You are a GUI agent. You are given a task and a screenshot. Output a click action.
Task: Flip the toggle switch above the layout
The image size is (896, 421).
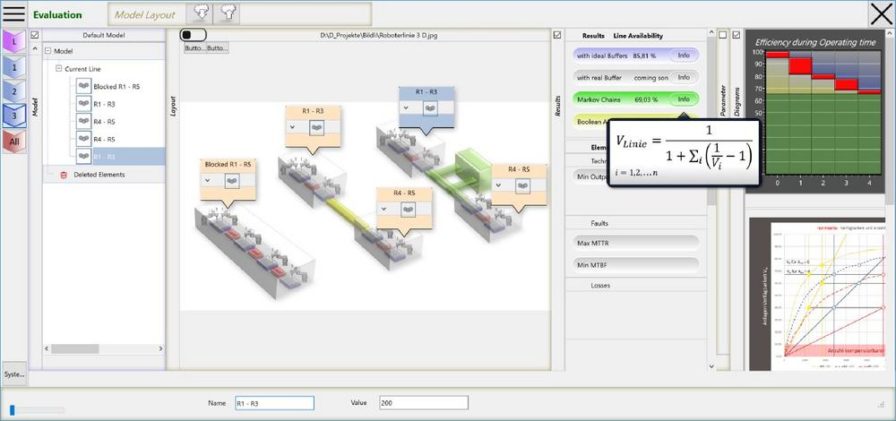pyautogui.click(x=193, y=35)
